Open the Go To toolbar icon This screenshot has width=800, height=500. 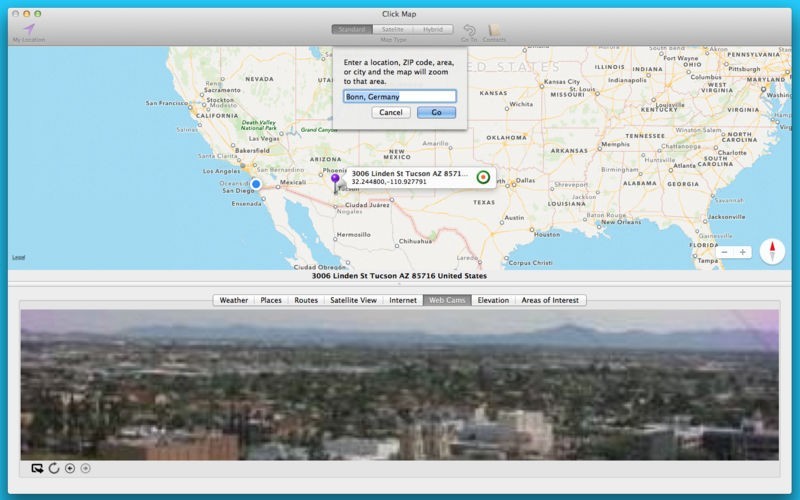pyautogui.click(x=469, y=30)
